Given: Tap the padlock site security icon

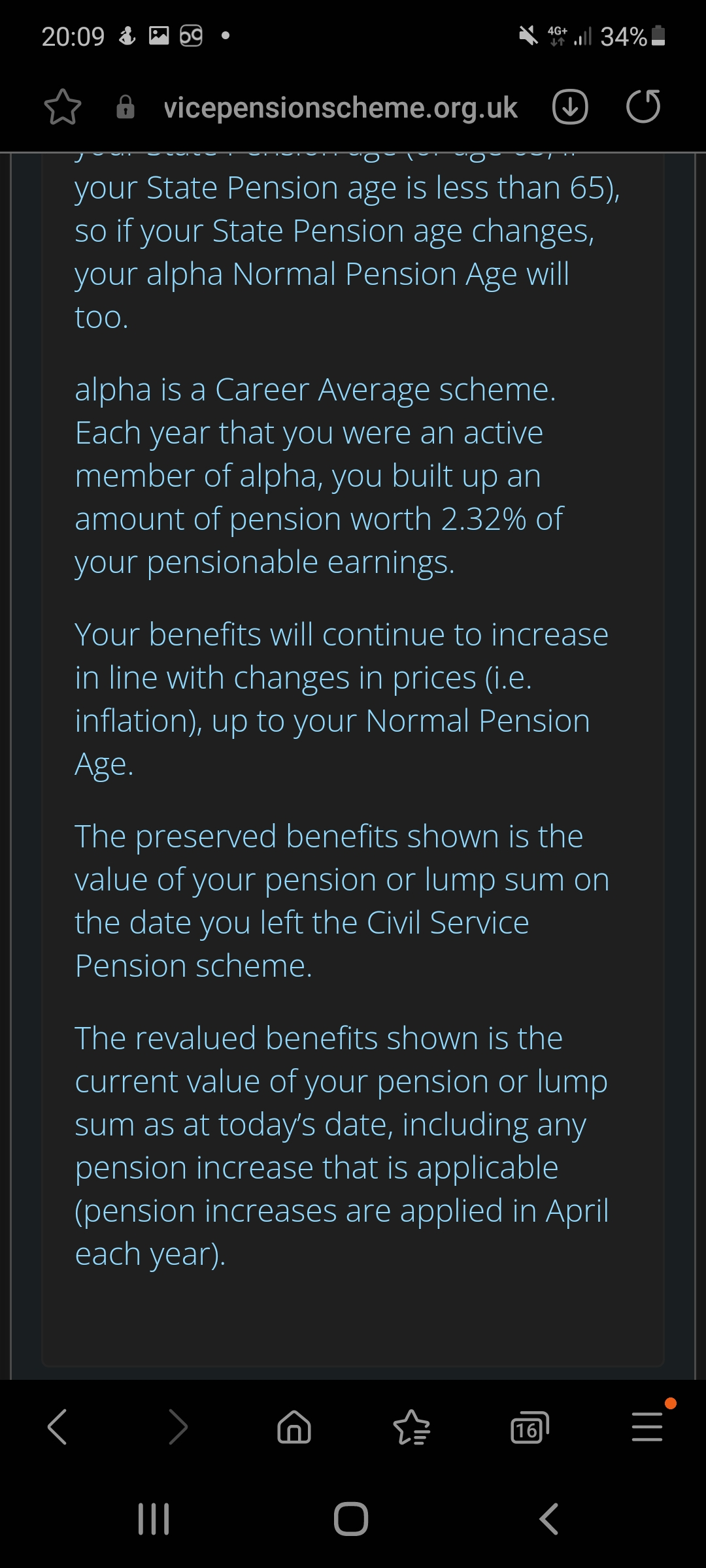Looking at the screenshot, I should click(x=126, y=107).
